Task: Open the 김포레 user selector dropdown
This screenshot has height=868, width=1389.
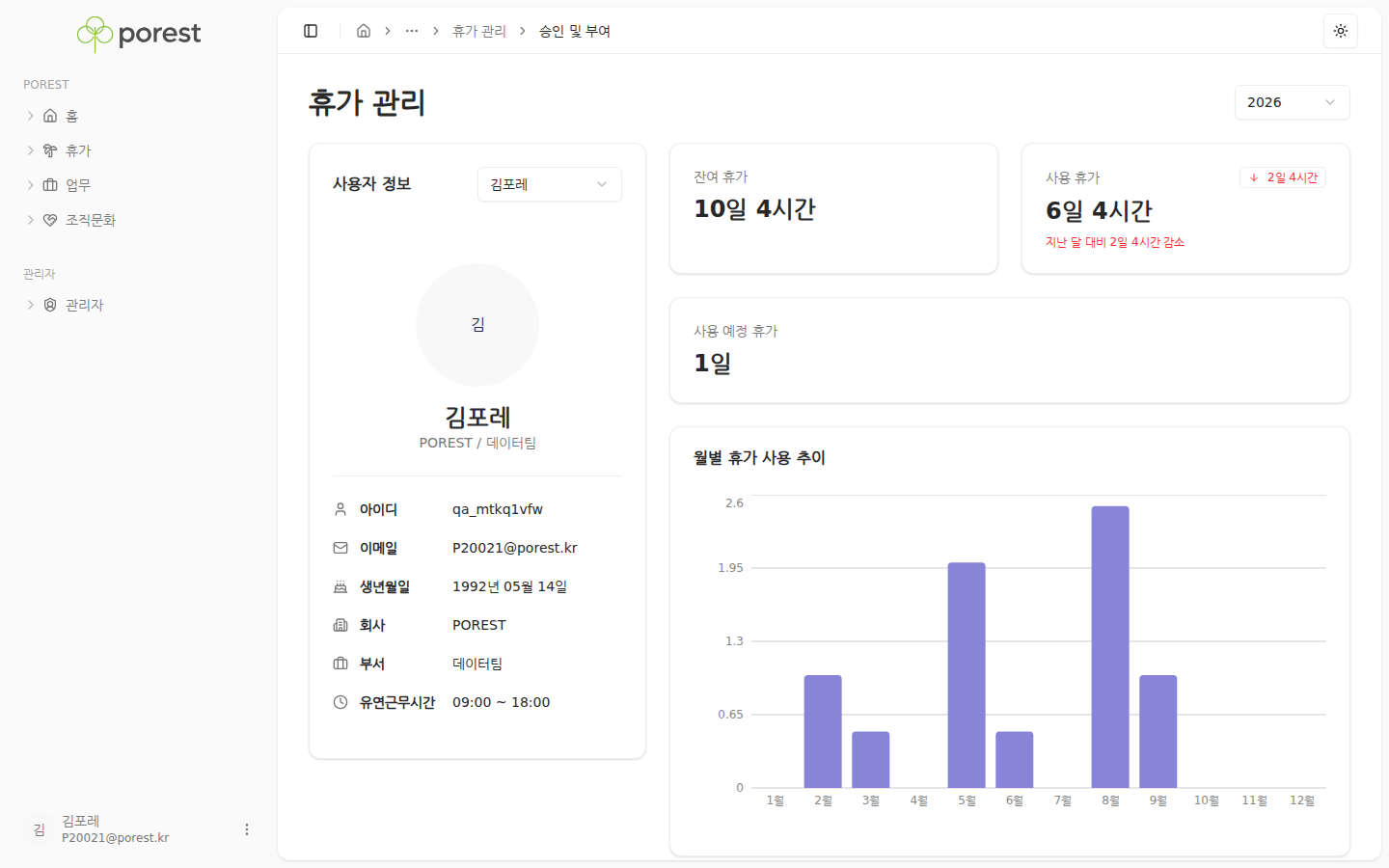Action: click(549, 184)
